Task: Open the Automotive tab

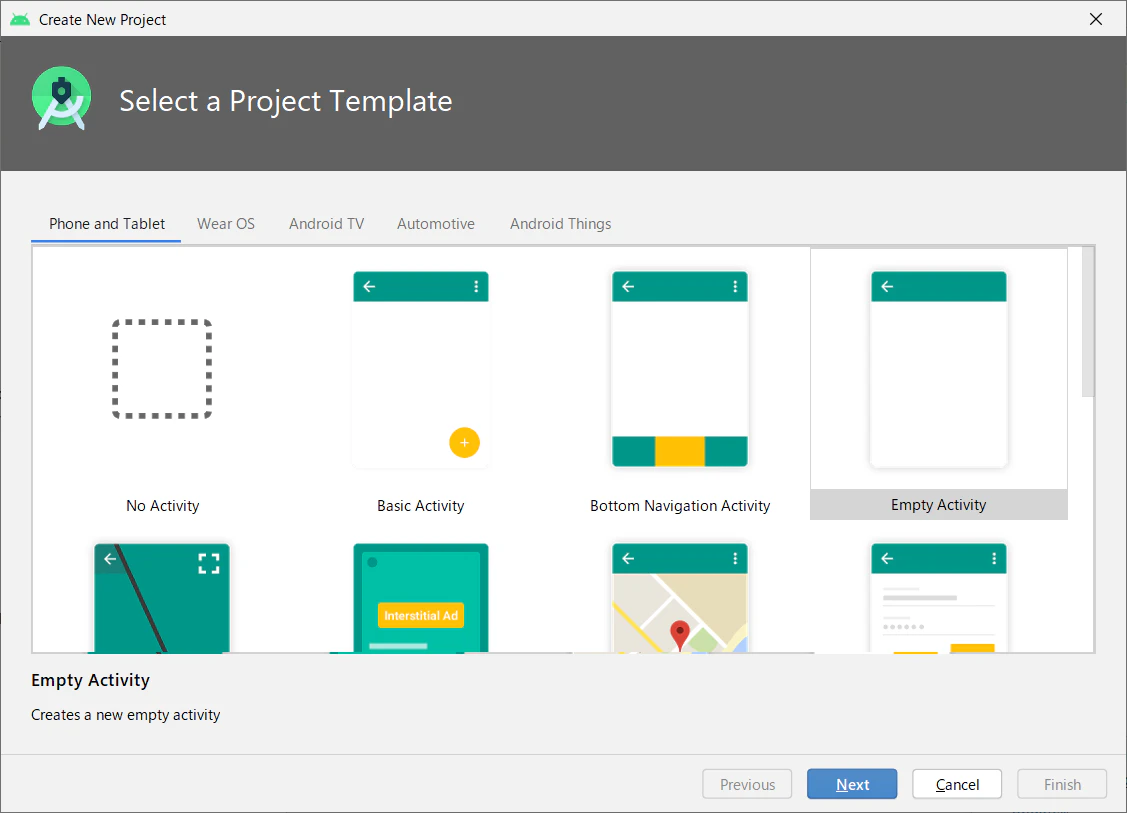Action: (436, 224)
